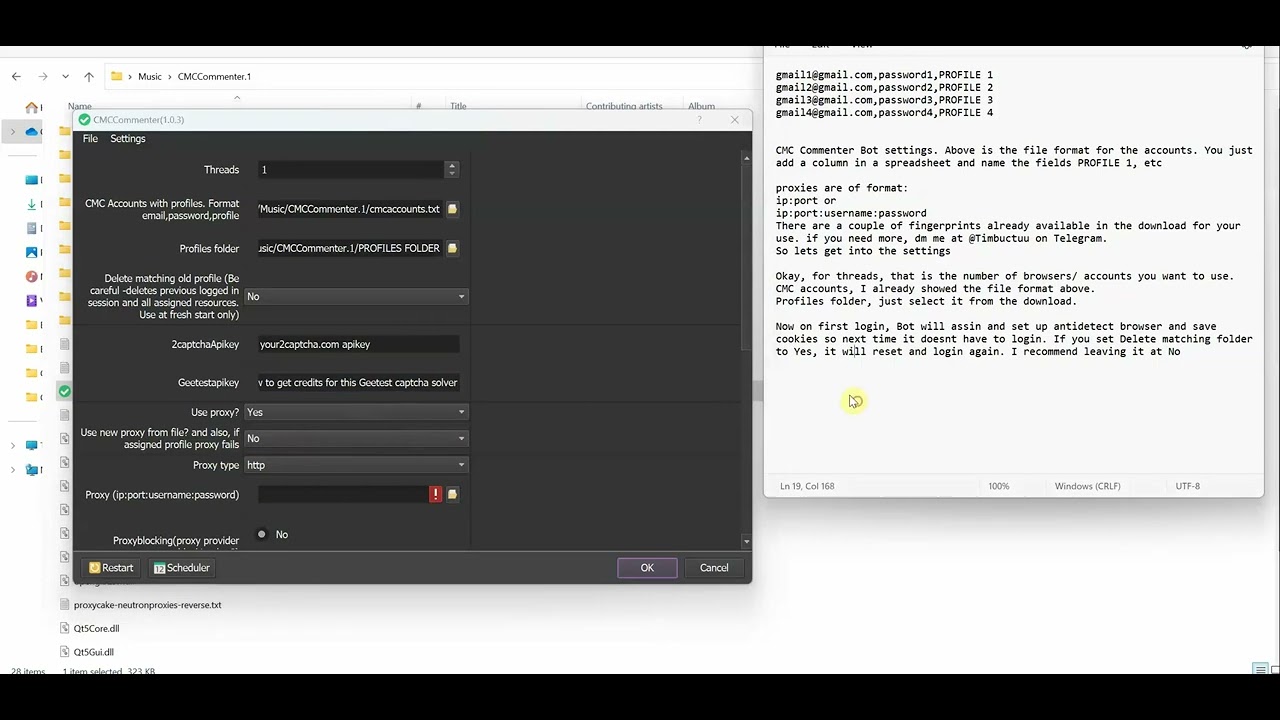The height and width of the screenshot is (720, 1280).
Task: Click the Ln 19, Col 168 status in Notepad
Action: click(x=805, y=486)
